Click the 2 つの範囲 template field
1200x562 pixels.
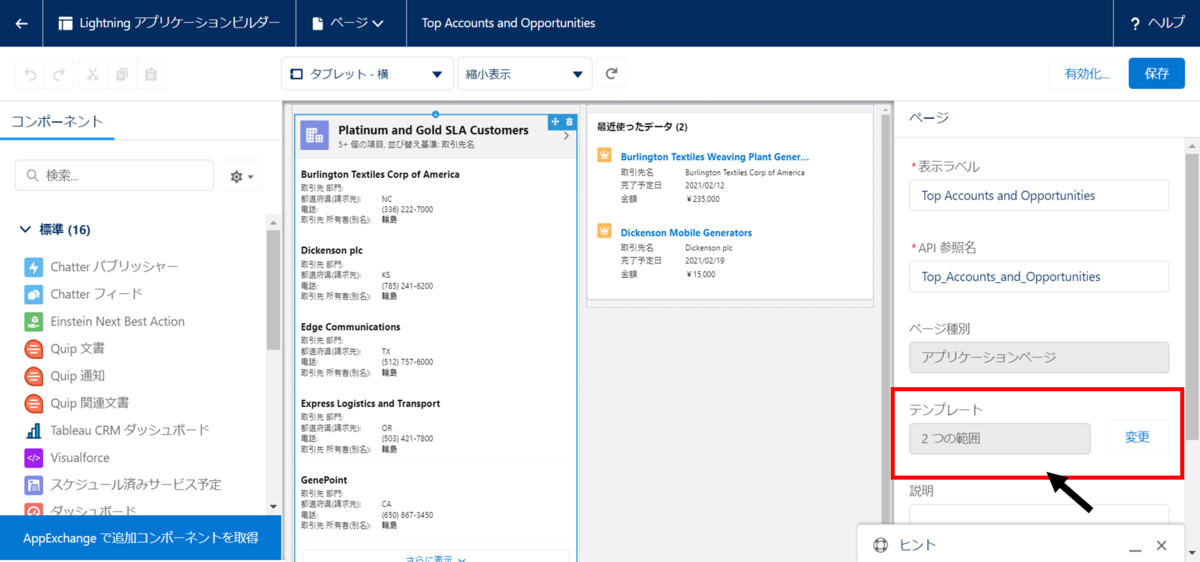(1000, 437)
